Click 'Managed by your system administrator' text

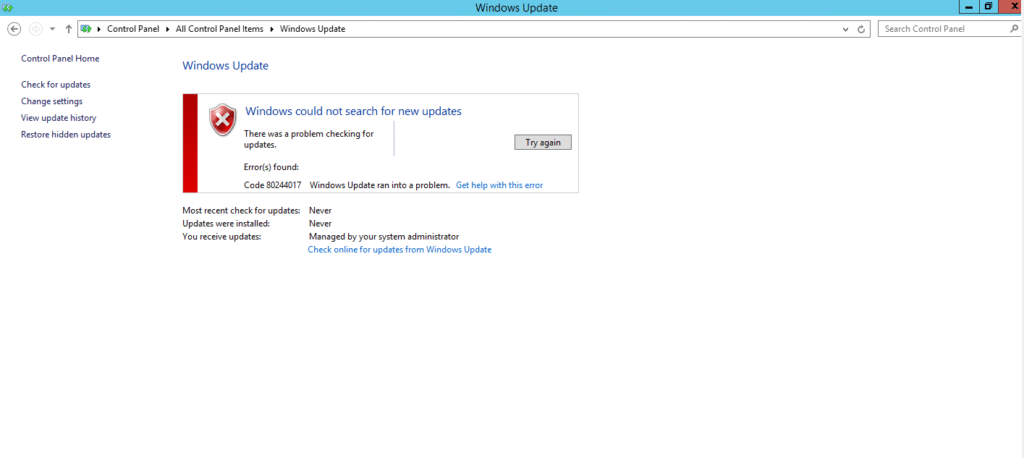384,237
